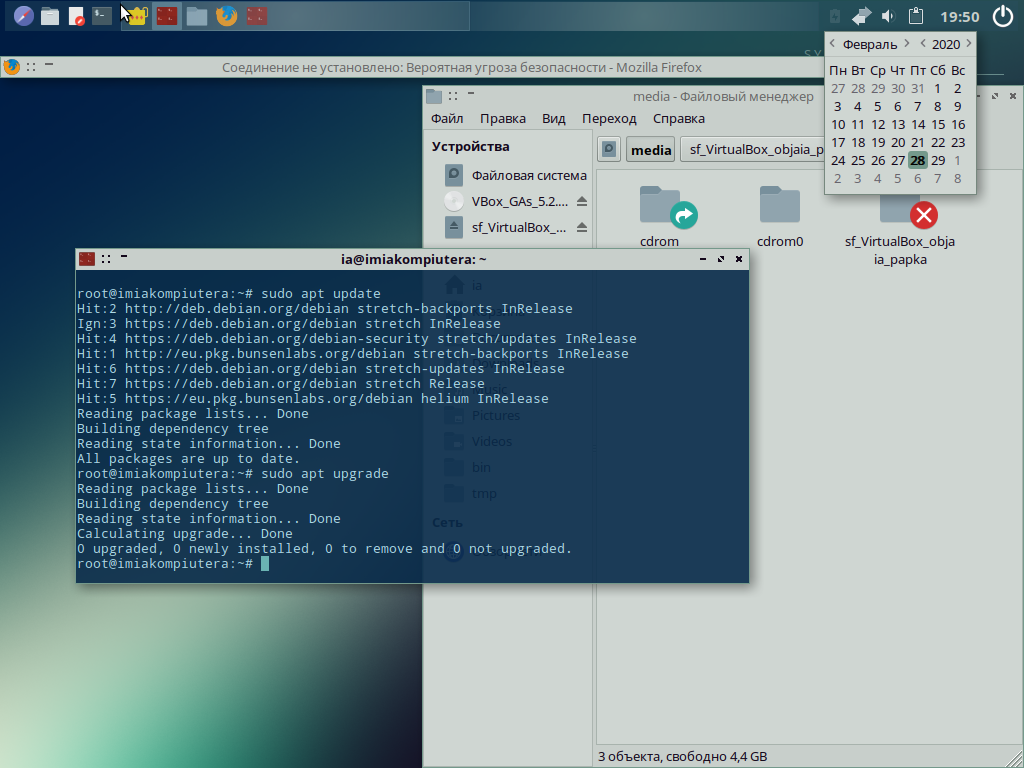Click the media path button
Screen dimensions: 1024x768
point(651,150)
